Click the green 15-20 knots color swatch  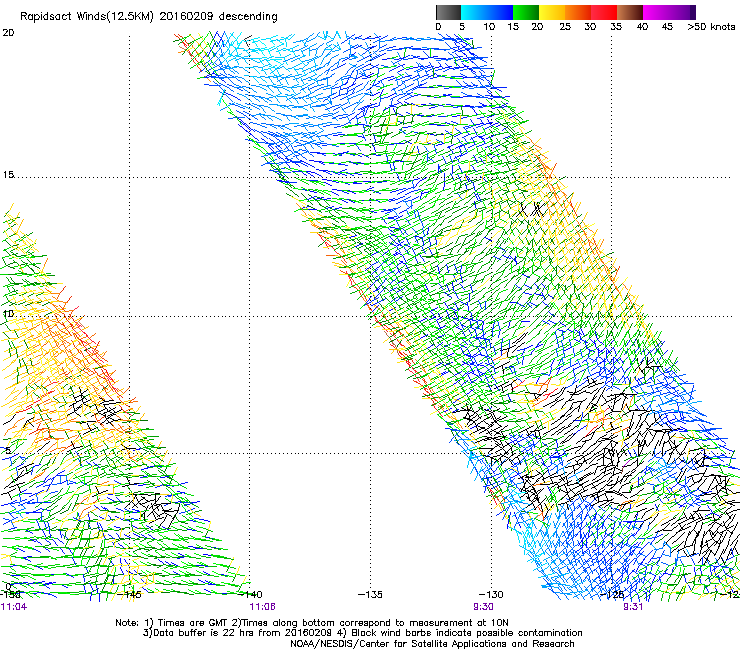(x=526, y=12)
